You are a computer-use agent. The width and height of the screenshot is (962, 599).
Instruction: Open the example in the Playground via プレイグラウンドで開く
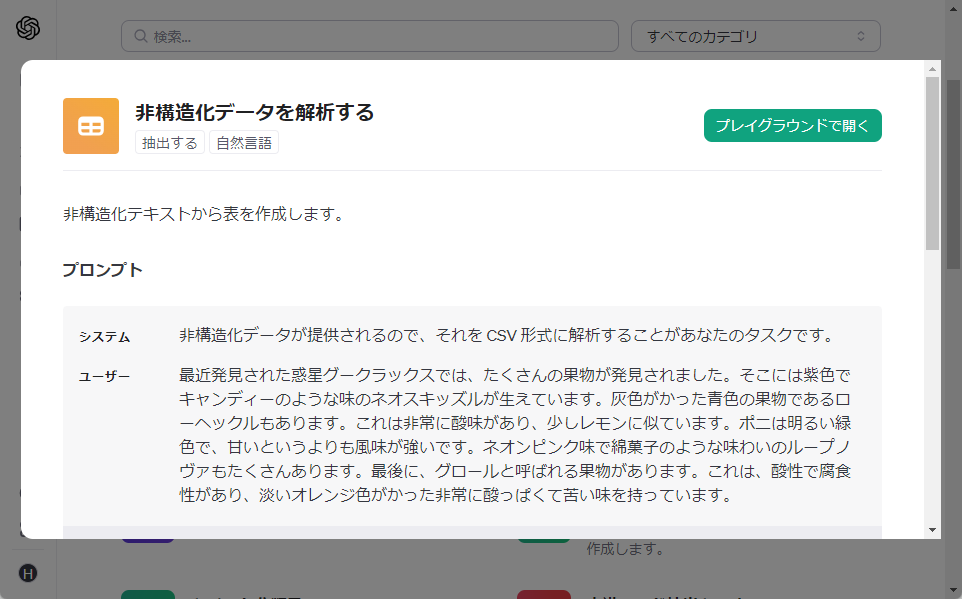[x=792, y=125]
